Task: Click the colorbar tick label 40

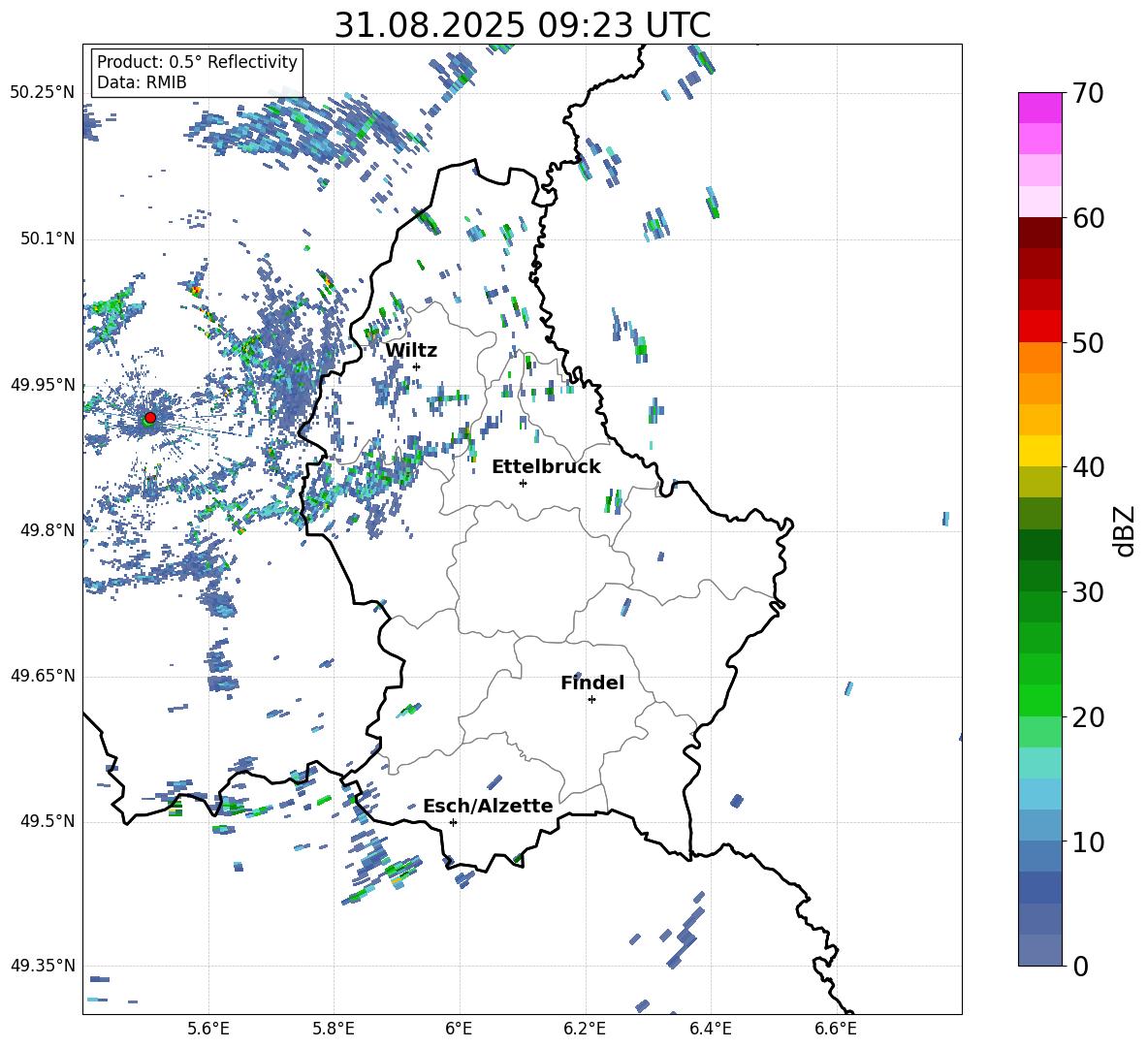Action: click(1088, 467)
